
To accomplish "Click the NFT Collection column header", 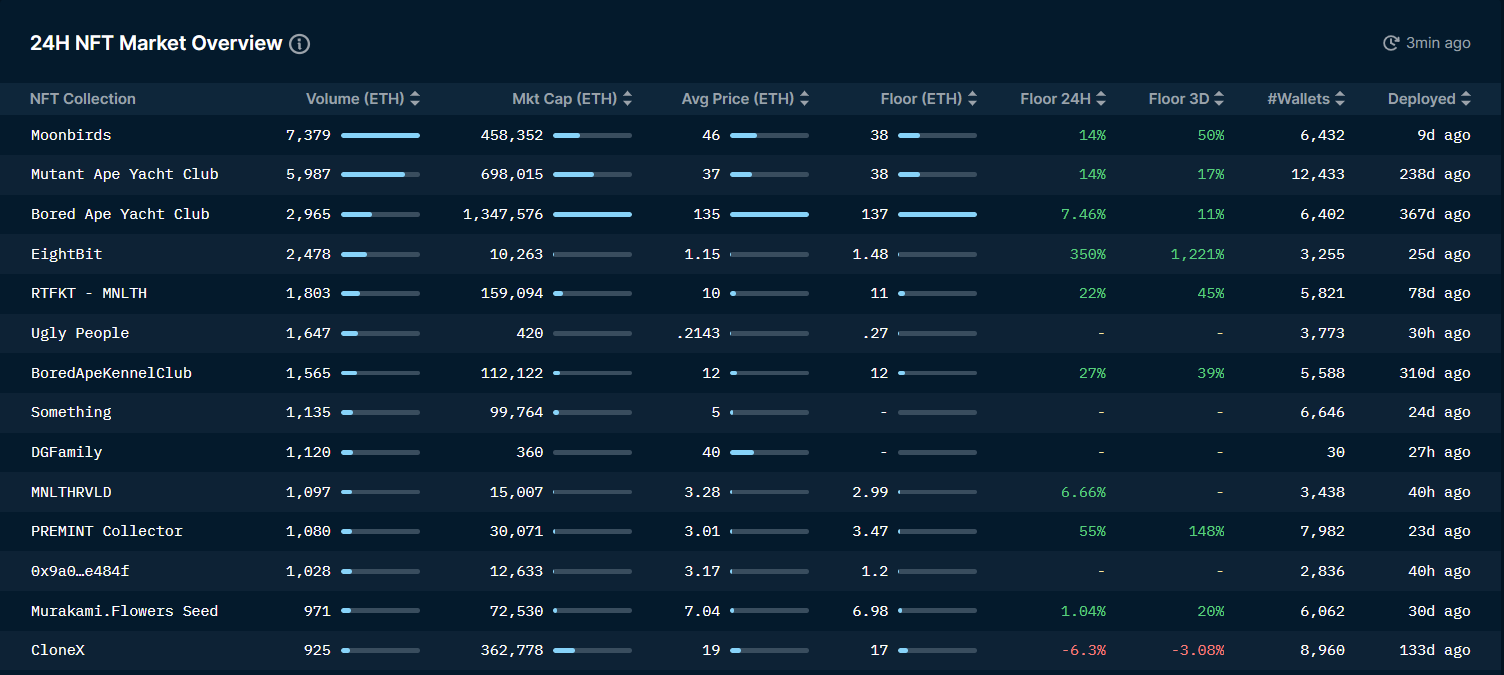I will [x=83, y=99].
